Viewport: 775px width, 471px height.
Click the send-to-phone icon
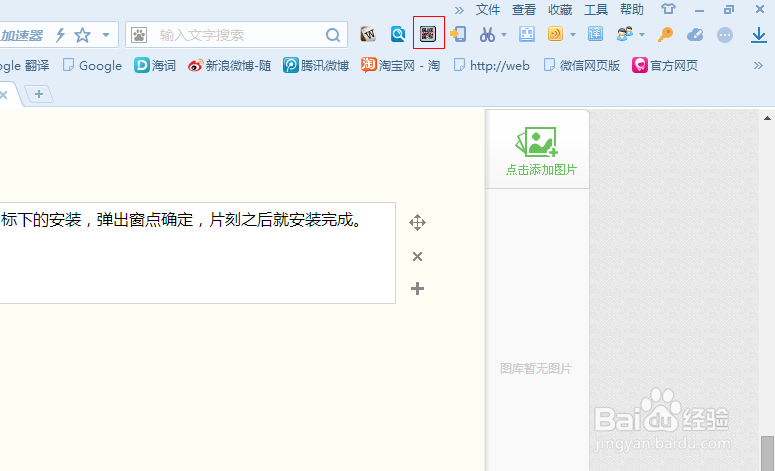[x=458, y=34]
